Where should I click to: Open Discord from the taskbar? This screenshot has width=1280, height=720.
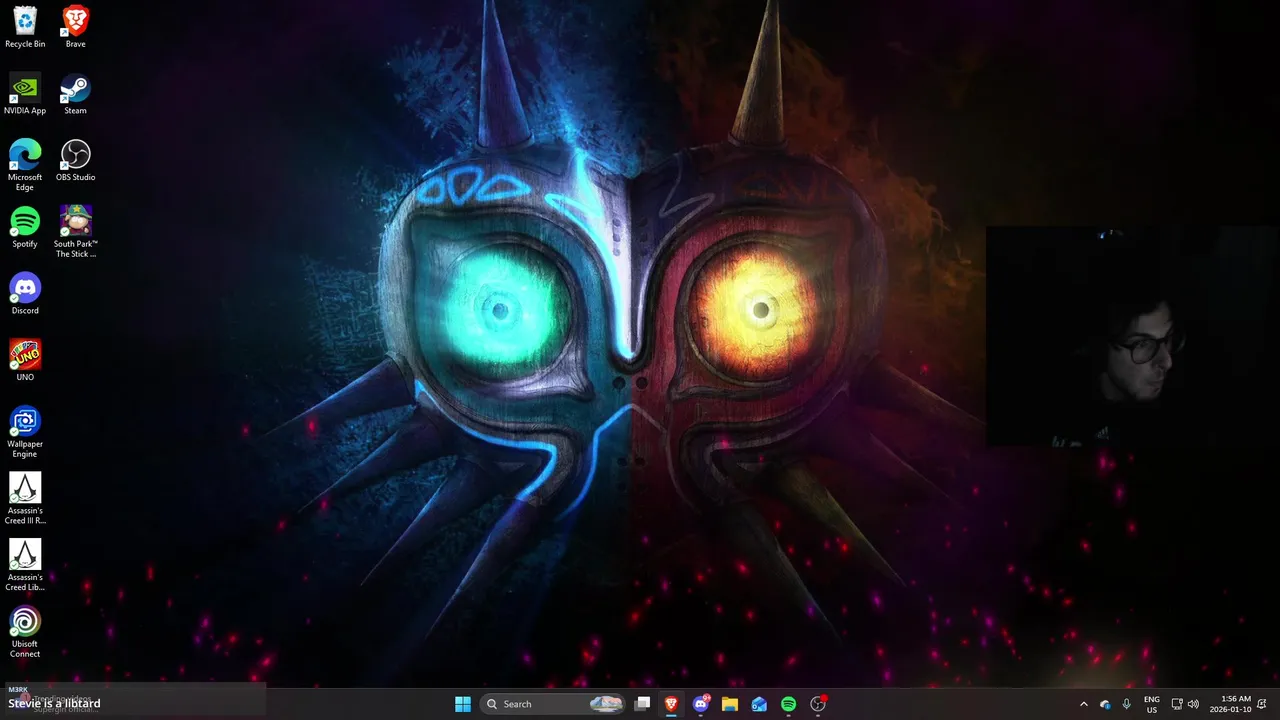pos(701,704)
